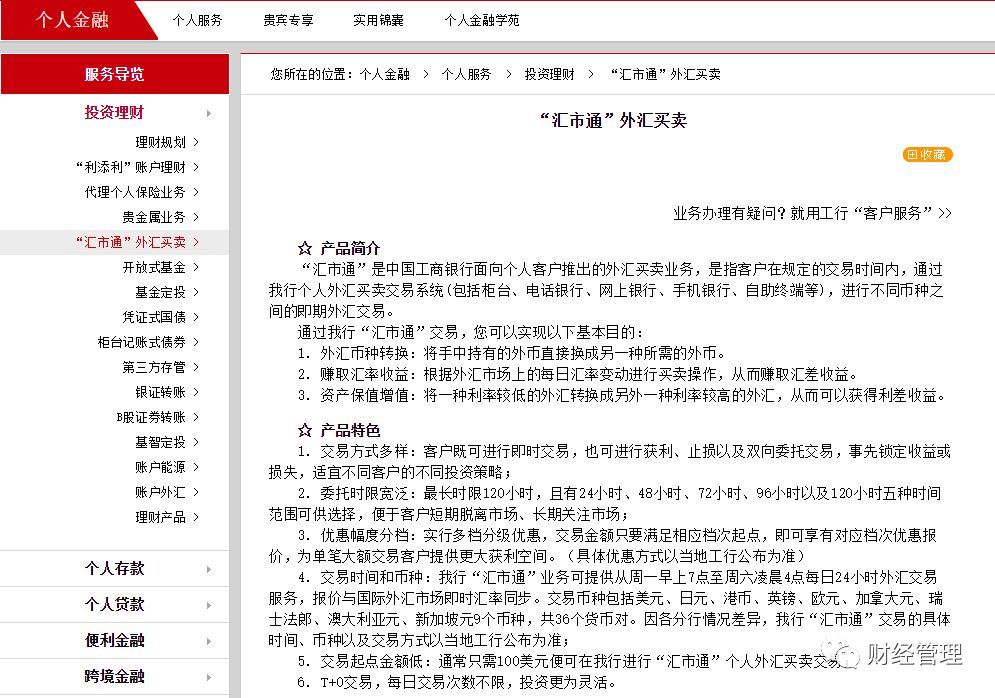This screenshot has width=995, height=698.
Task: Click 个人金融 in the breadcrumb
Action: (385, 74)
